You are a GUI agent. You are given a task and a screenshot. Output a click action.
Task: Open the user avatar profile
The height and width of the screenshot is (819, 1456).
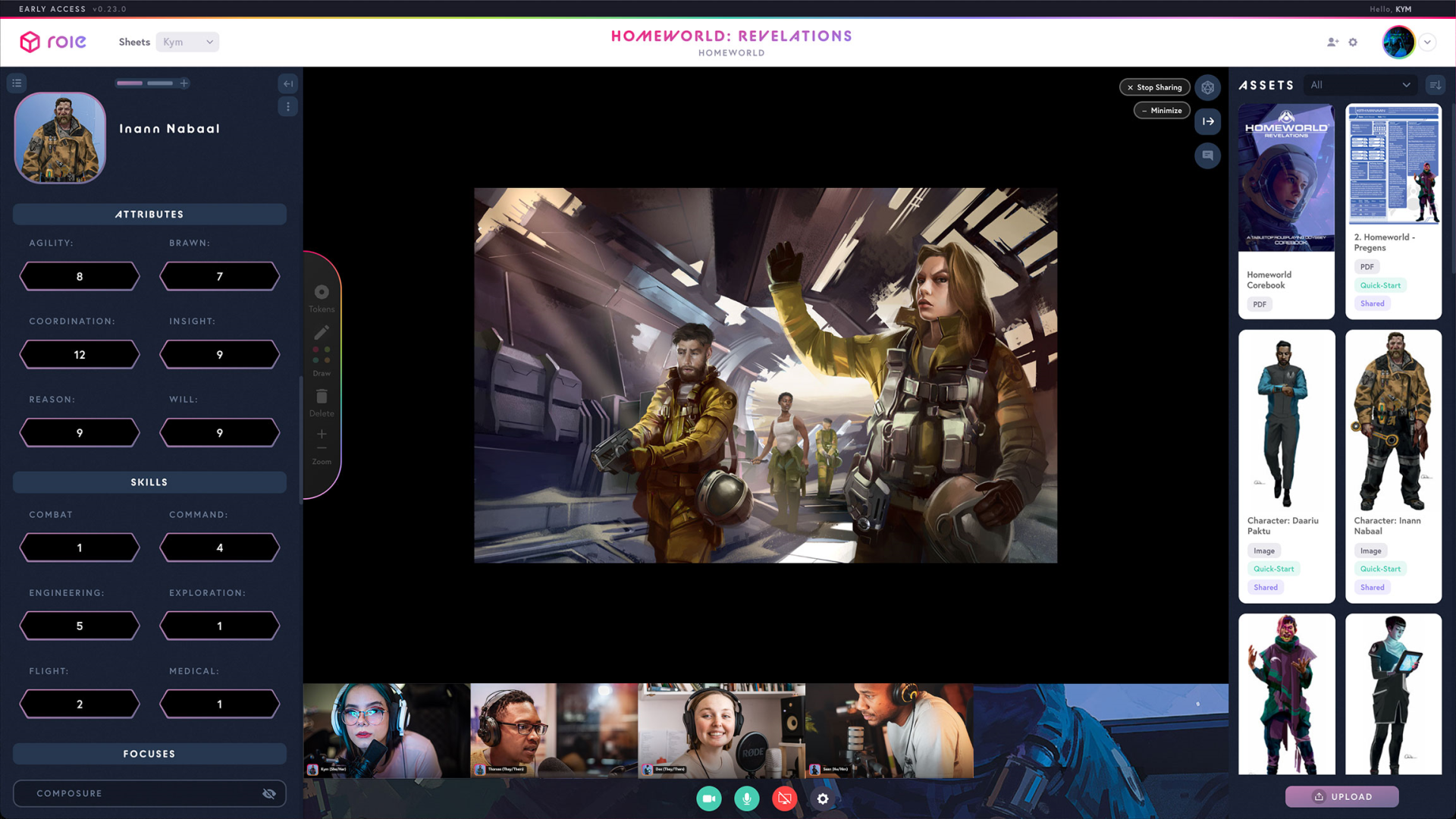[1398, 42]
